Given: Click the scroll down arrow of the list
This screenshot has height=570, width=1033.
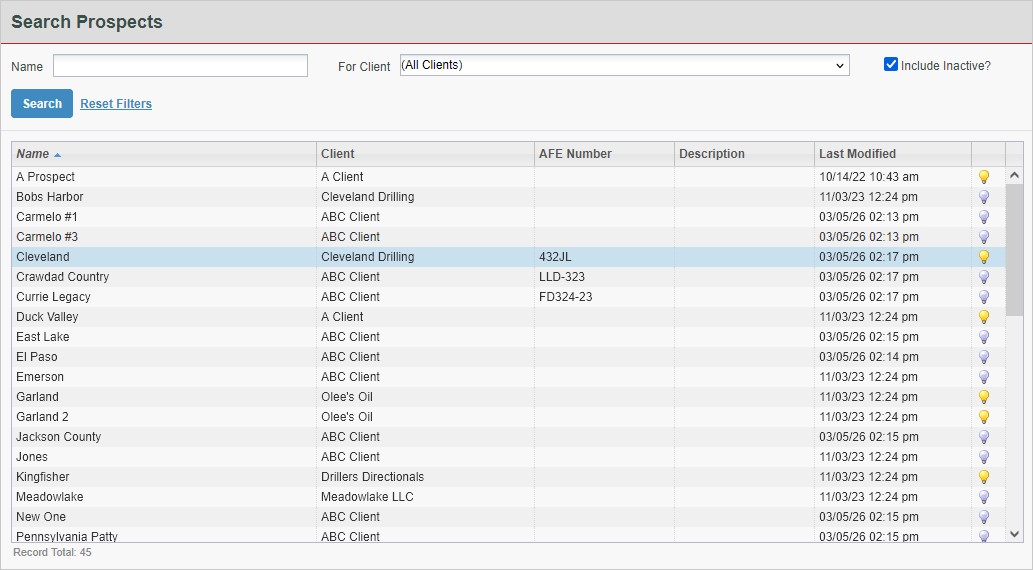Looking at the screenshot, I should tap(1014, 535).
